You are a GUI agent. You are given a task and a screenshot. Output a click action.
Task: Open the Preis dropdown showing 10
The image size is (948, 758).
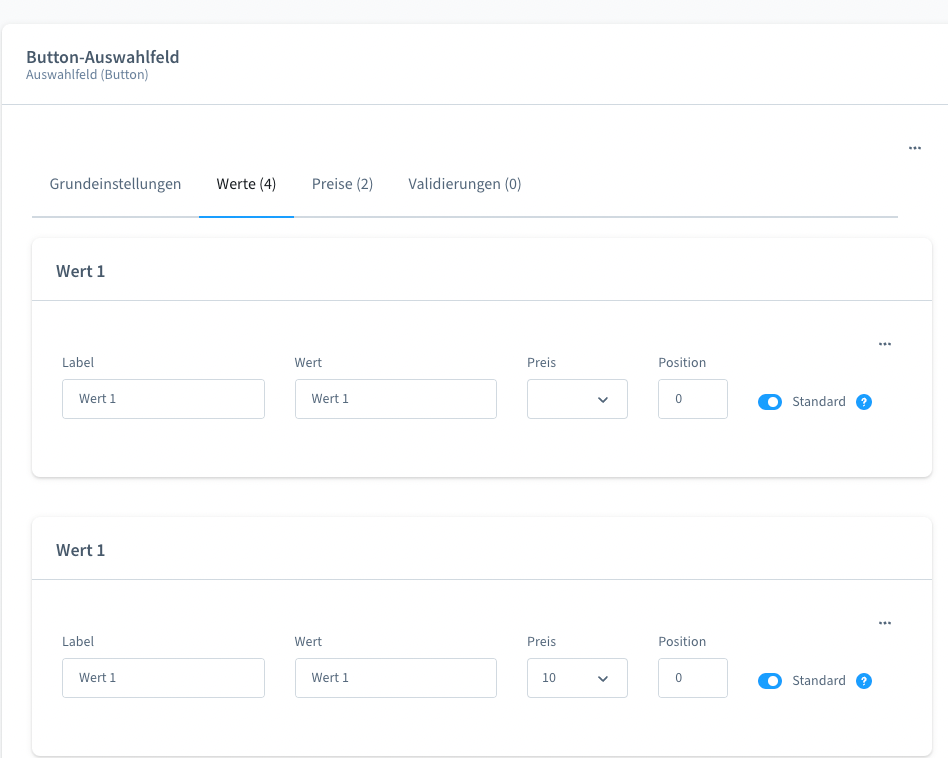pos(577,678)
